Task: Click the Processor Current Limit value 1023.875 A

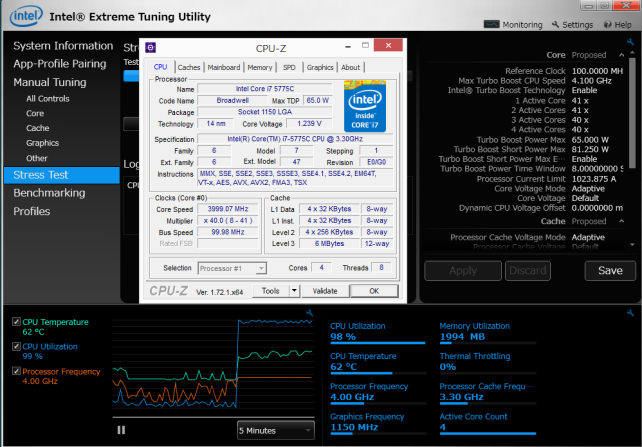Action: pyautogui.click(x=594, y=179)
